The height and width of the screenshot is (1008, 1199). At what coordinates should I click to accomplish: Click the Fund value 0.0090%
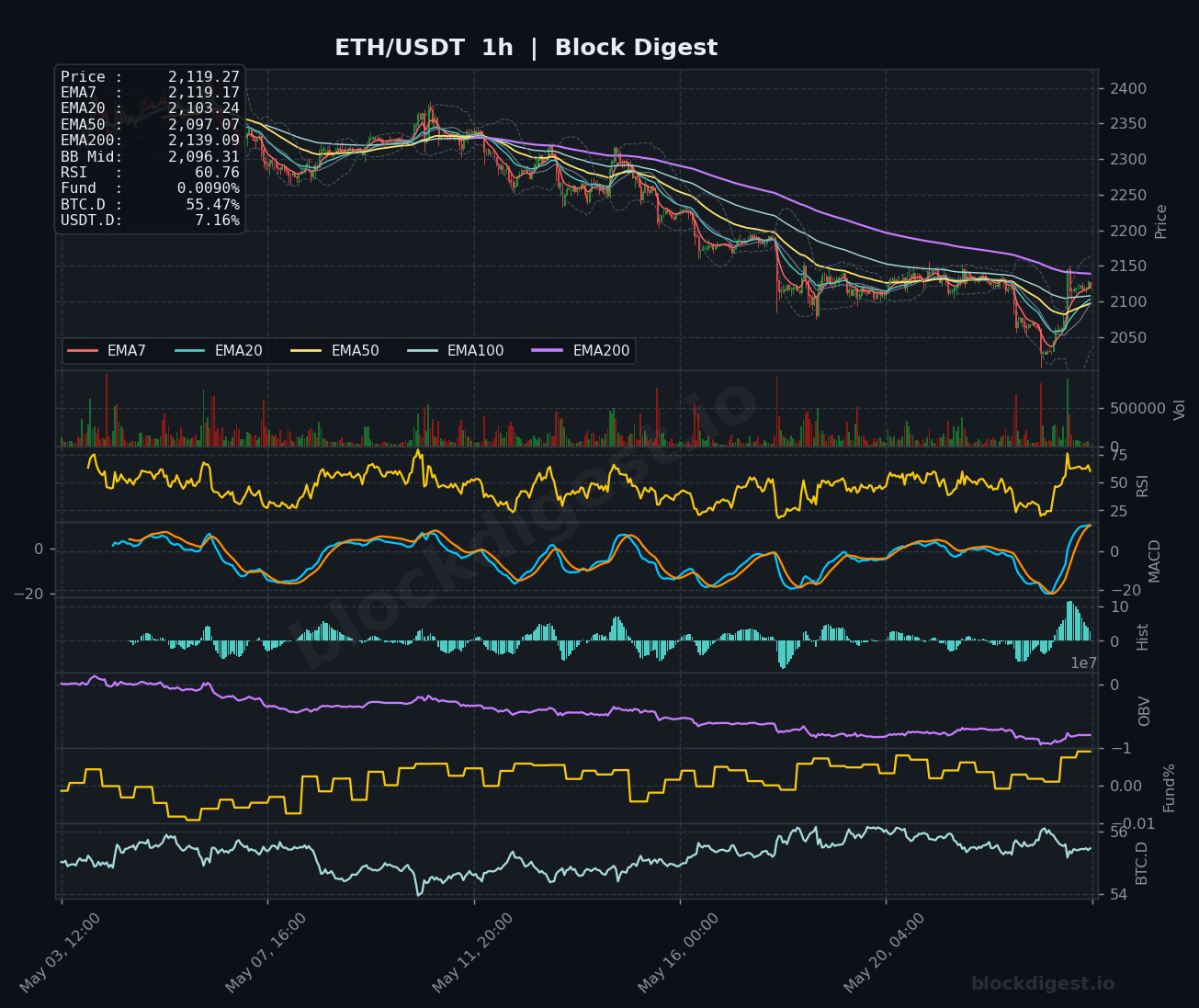209,188
